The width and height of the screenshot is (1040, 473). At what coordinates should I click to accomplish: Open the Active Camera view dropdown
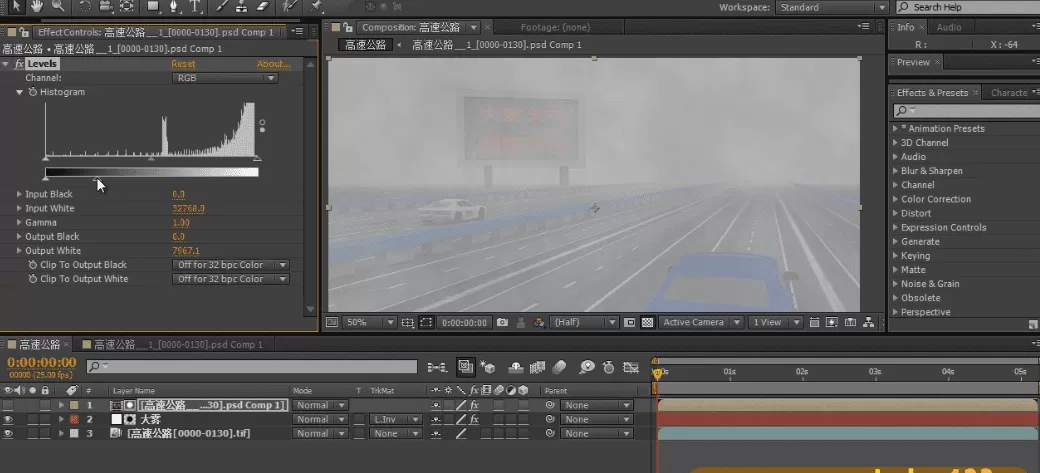[x=704, y=323]
